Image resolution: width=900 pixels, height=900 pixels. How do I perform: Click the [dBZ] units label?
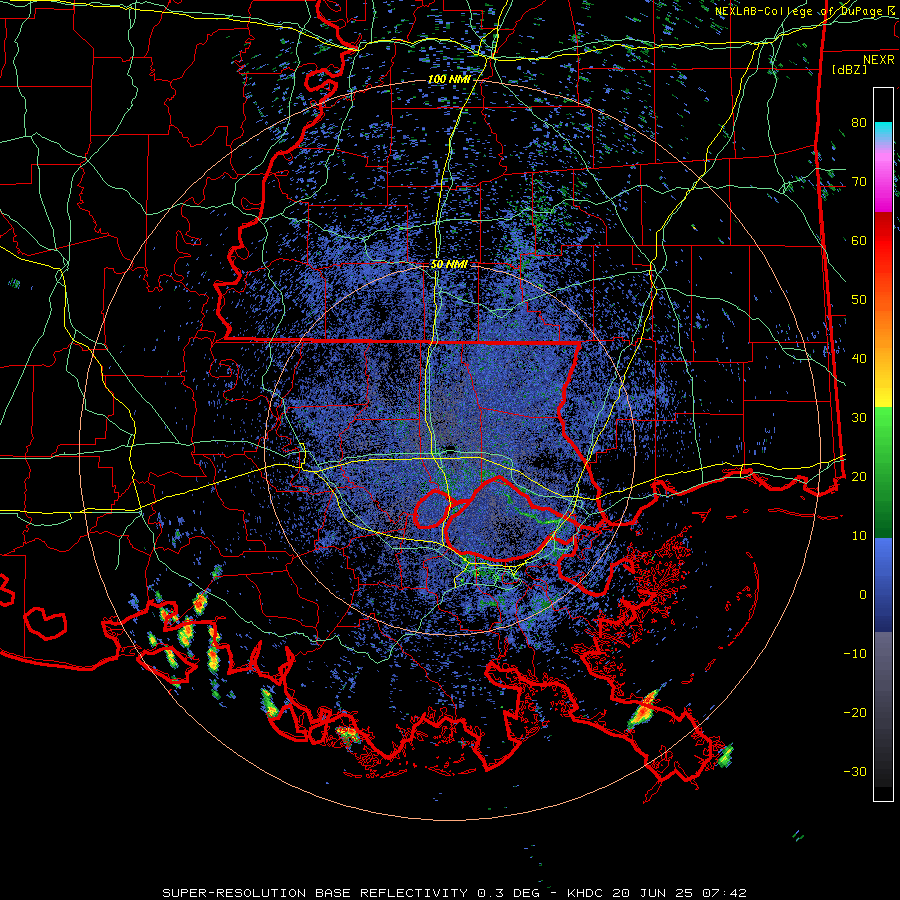click(849, 69)
